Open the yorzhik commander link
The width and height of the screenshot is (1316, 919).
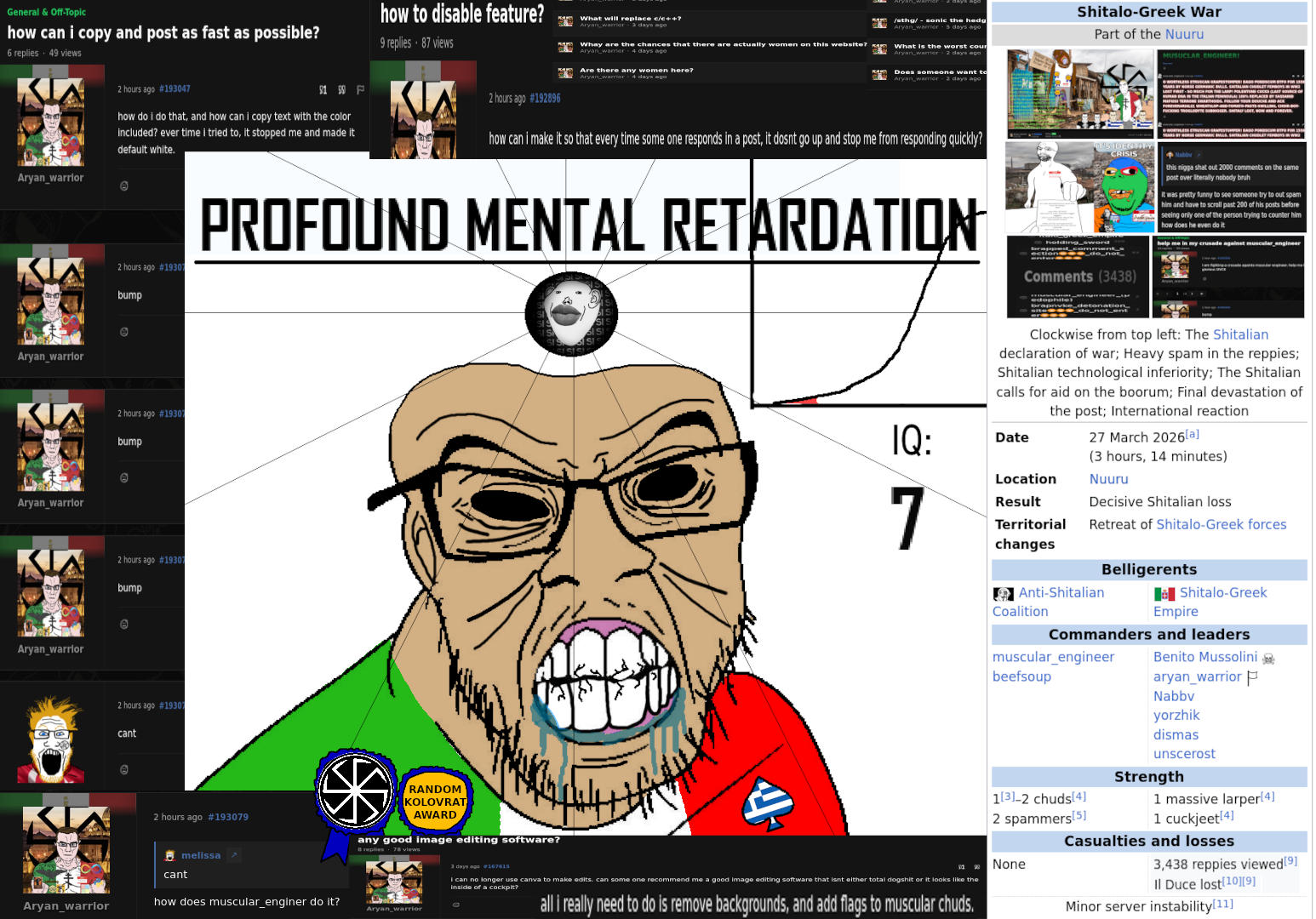(1176, 716)
